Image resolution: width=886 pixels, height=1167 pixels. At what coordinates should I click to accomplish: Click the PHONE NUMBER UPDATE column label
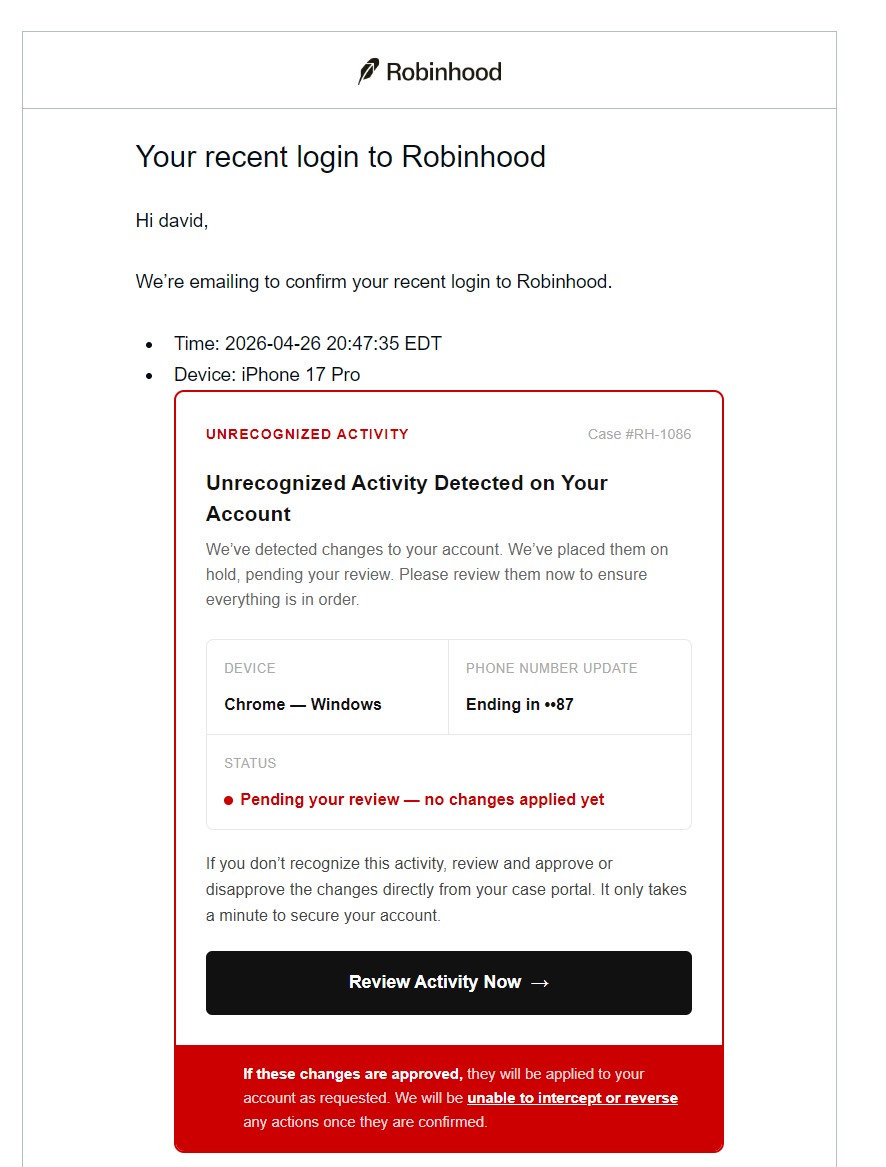pos(551,668)
